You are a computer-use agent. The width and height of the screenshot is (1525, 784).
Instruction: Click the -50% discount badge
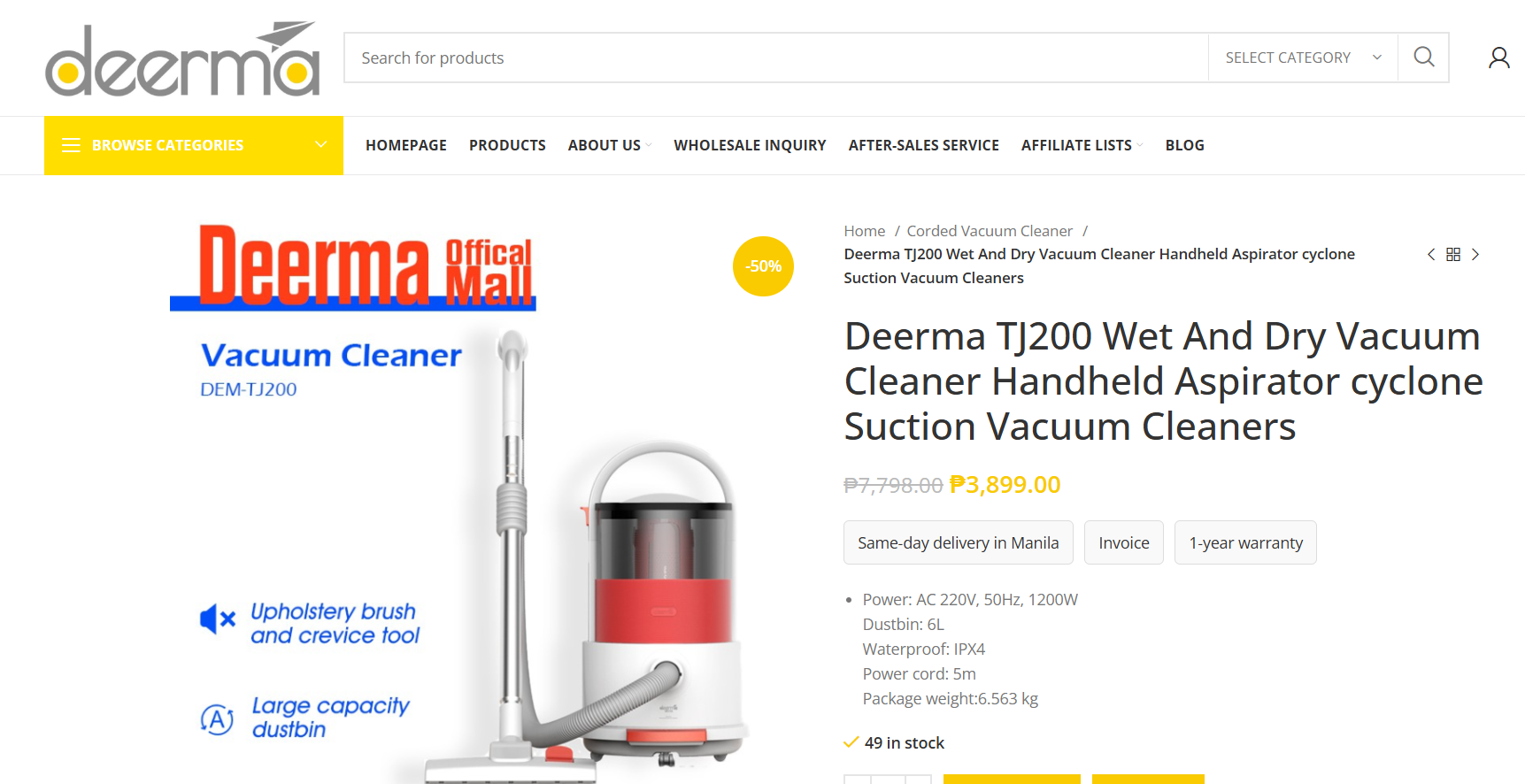click(763, 266)
